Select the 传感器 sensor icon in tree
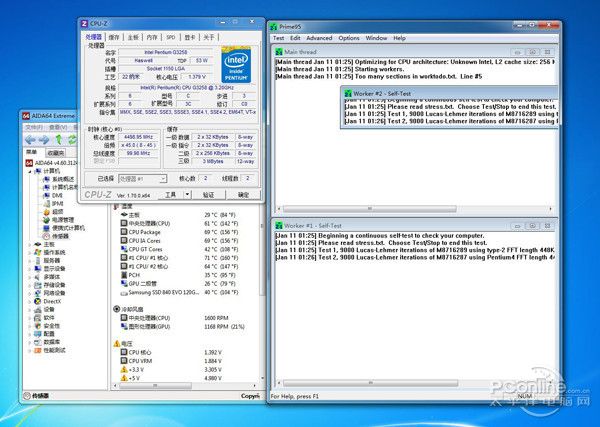The height and width of the screenshot is (427, 600). (x=46, y=236)
